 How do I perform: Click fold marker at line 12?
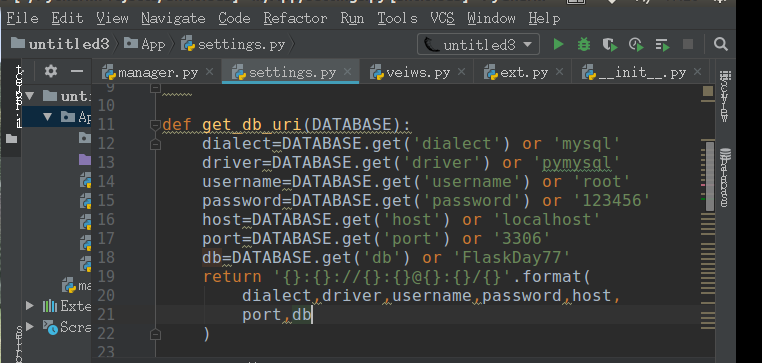pyautogui.click(x=155, y=144)
